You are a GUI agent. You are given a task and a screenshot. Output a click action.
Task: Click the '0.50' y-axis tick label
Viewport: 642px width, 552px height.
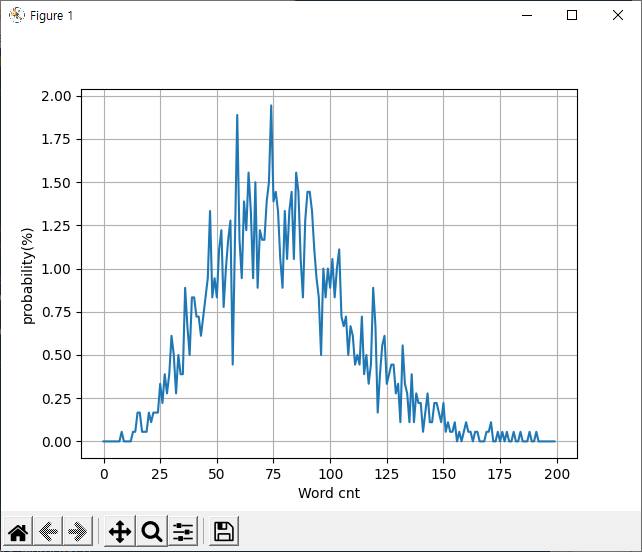56,355
